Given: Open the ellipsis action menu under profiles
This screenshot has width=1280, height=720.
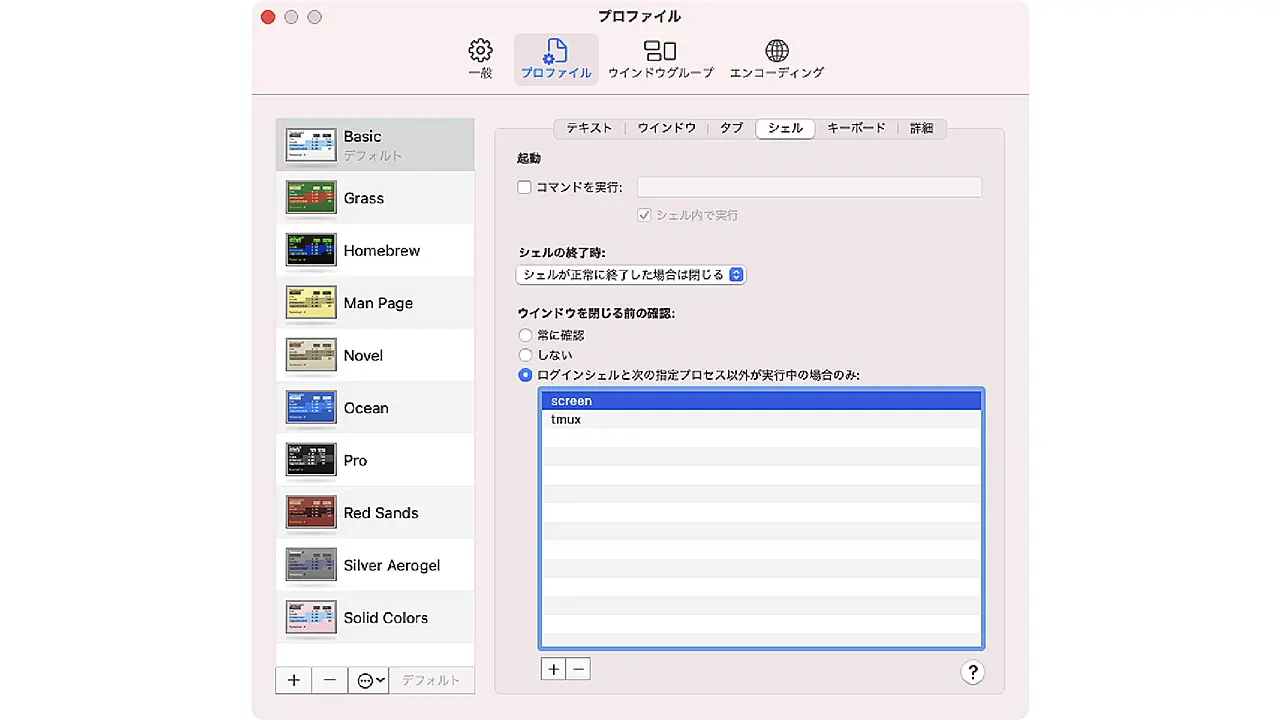Looking at the screenshot, I should (369, 680).
